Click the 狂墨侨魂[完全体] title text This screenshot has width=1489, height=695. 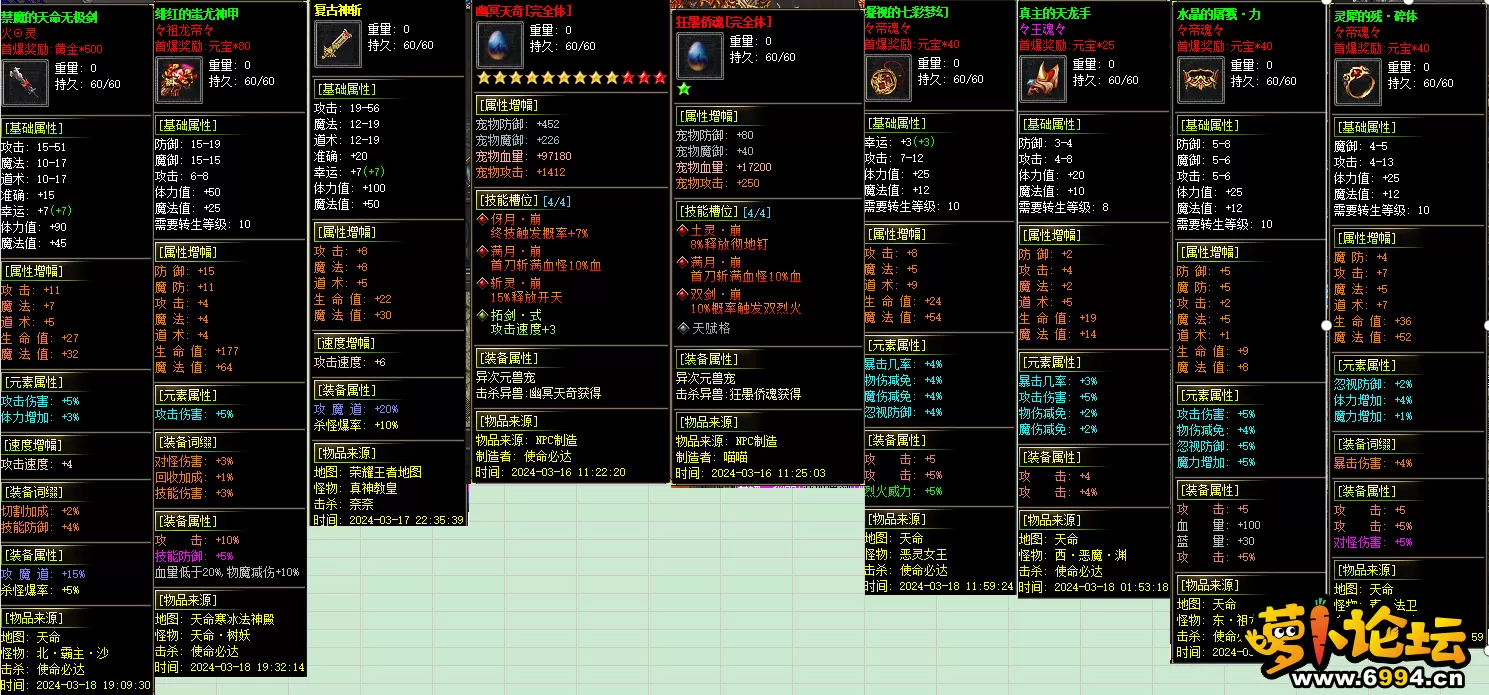point(724,20)
